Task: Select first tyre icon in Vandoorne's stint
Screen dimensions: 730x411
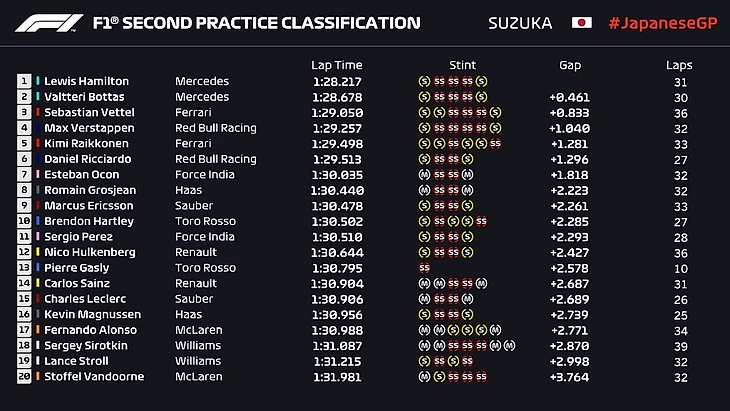Action: click(425, 376)
